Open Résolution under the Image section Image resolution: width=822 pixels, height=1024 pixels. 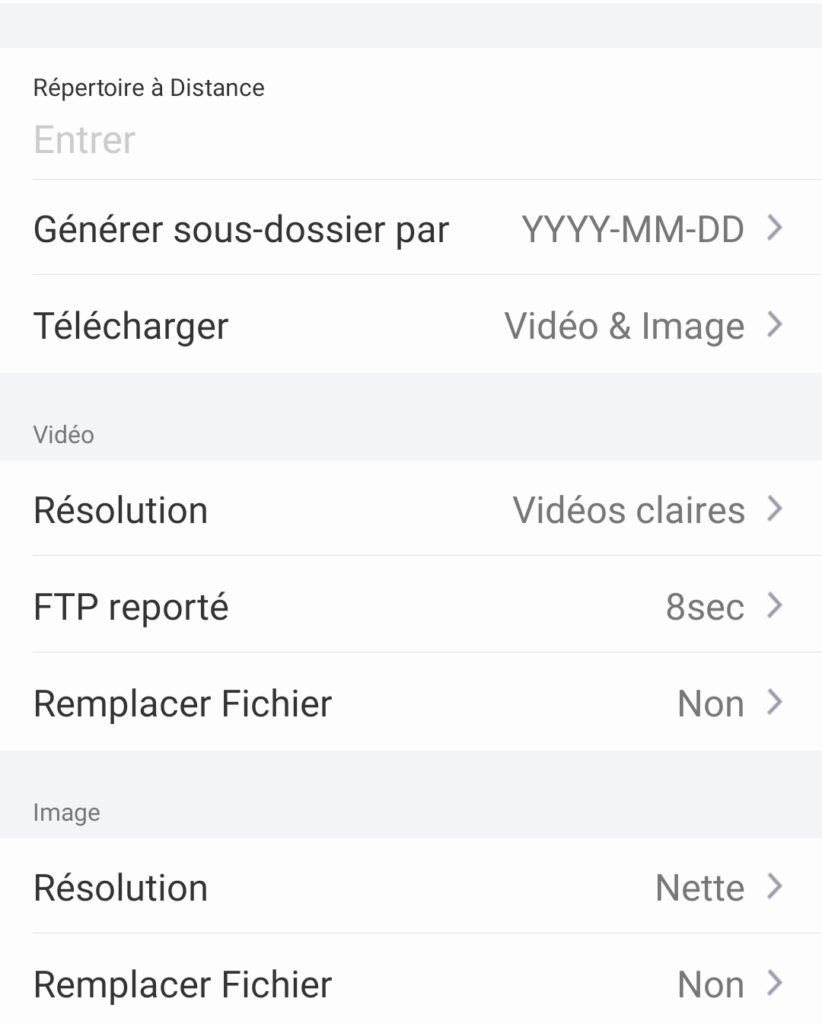coord(121,888)
